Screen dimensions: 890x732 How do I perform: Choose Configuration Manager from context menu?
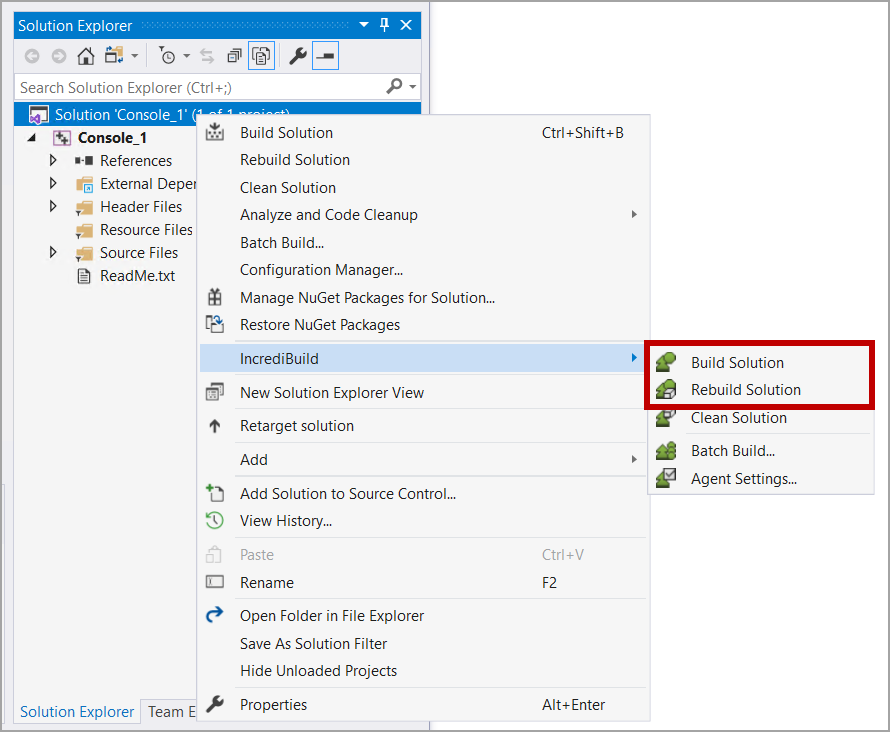tap(321, 270)
